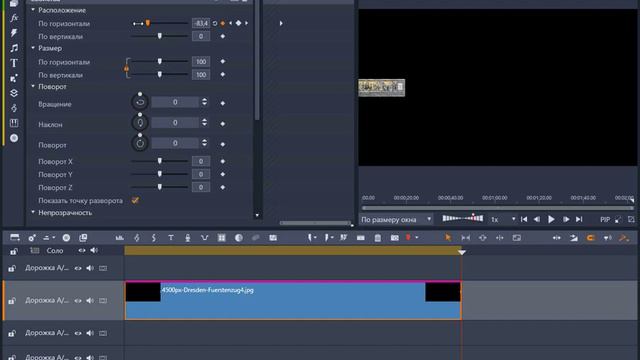Jump to end of the preview
The width and height of the screenshot is (640, 360).
(579, 220)
